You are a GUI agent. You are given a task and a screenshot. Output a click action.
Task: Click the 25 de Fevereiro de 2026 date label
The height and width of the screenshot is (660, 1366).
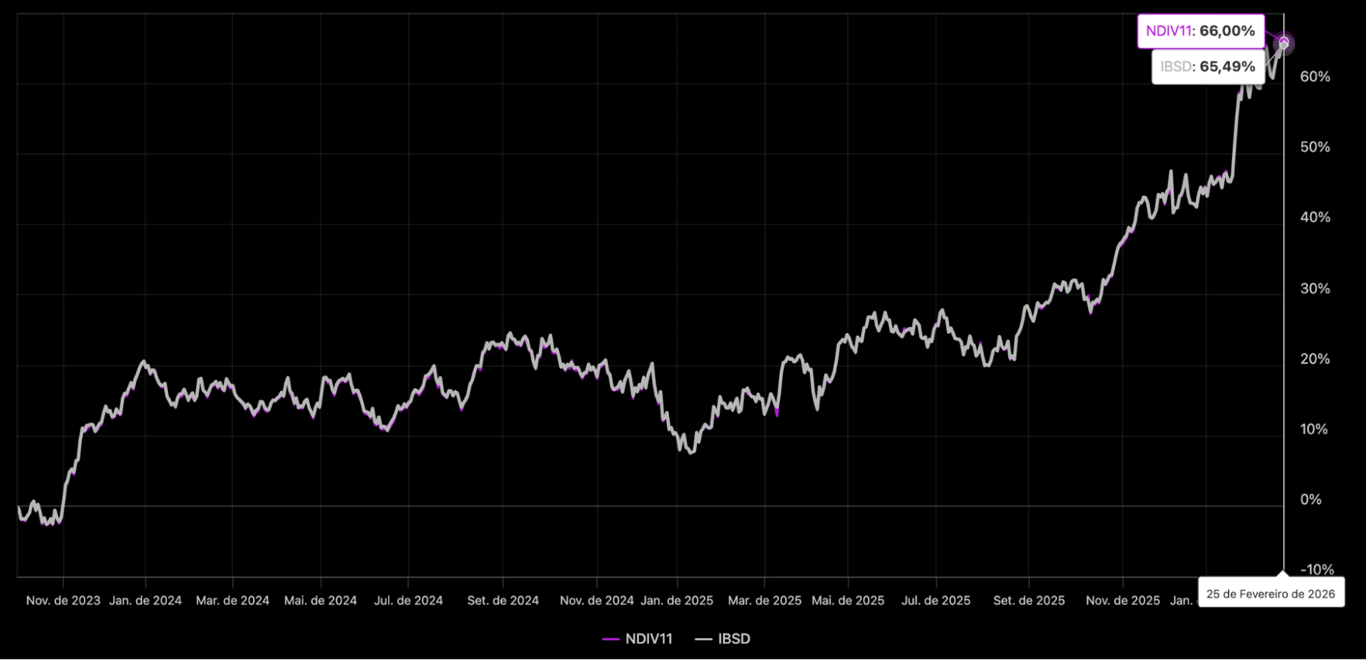[x=1270, y=593]
